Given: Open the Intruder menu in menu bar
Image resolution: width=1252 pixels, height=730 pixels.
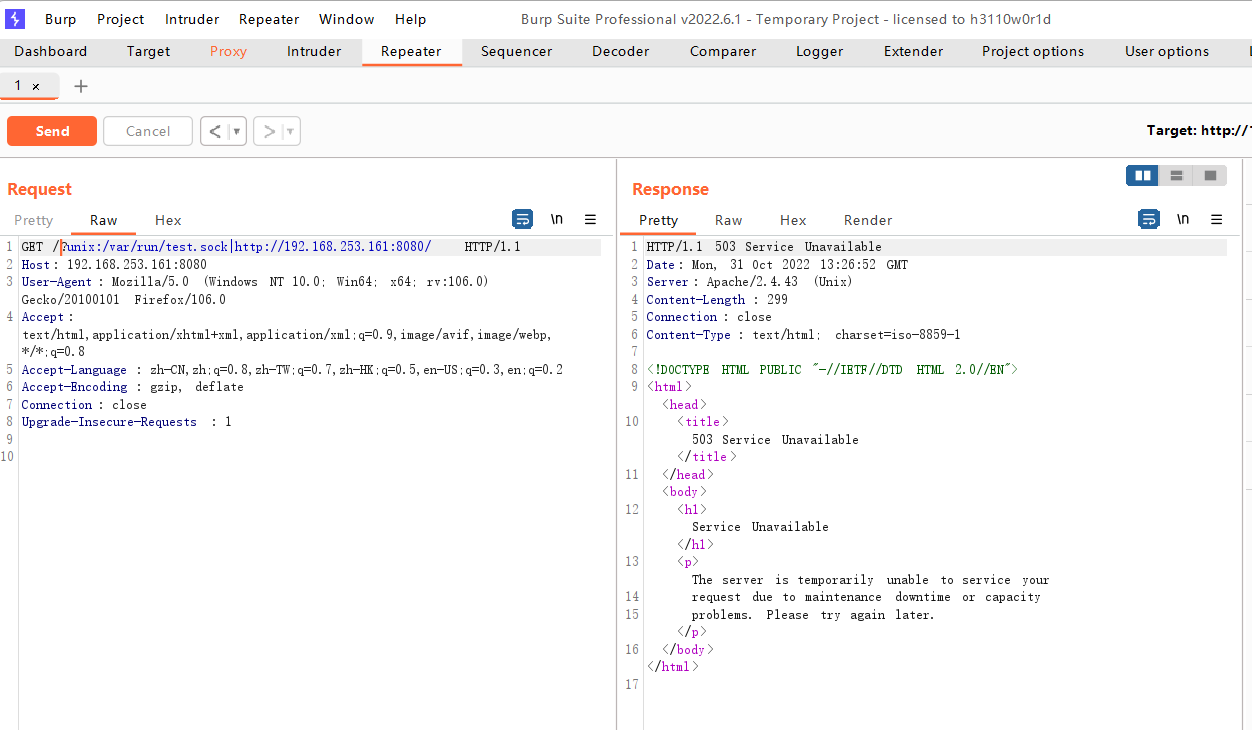Looking at the screenshot, I should [x=191, y=19].
